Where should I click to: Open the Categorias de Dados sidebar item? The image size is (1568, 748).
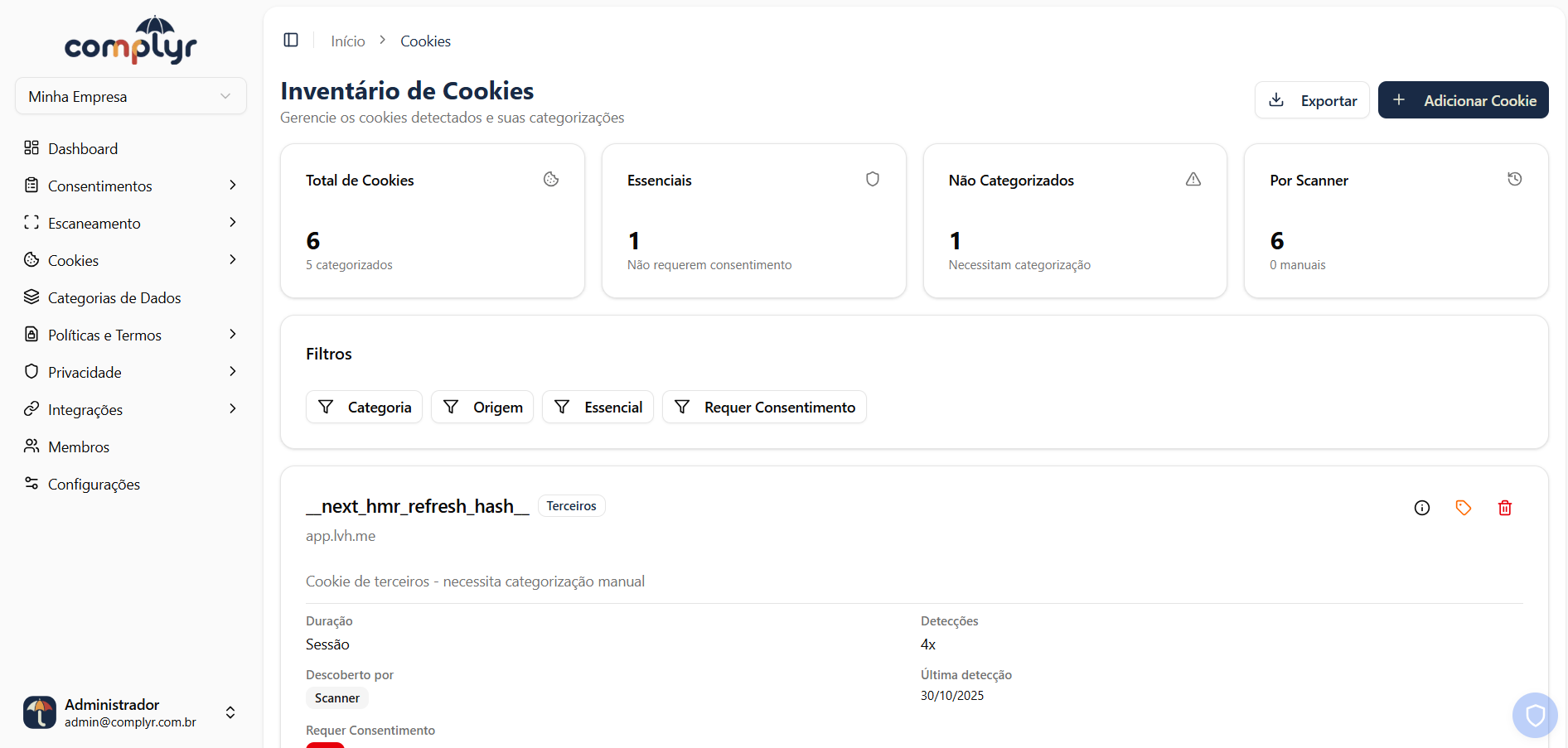tap(114, 297)
